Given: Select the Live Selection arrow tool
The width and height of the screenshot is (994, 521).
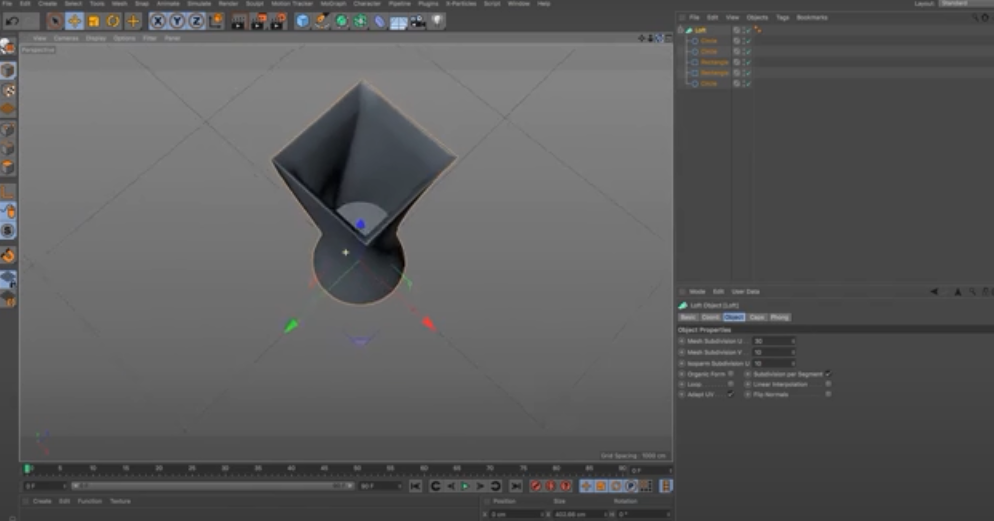Looking at the screenshot, I should point(55,22).
